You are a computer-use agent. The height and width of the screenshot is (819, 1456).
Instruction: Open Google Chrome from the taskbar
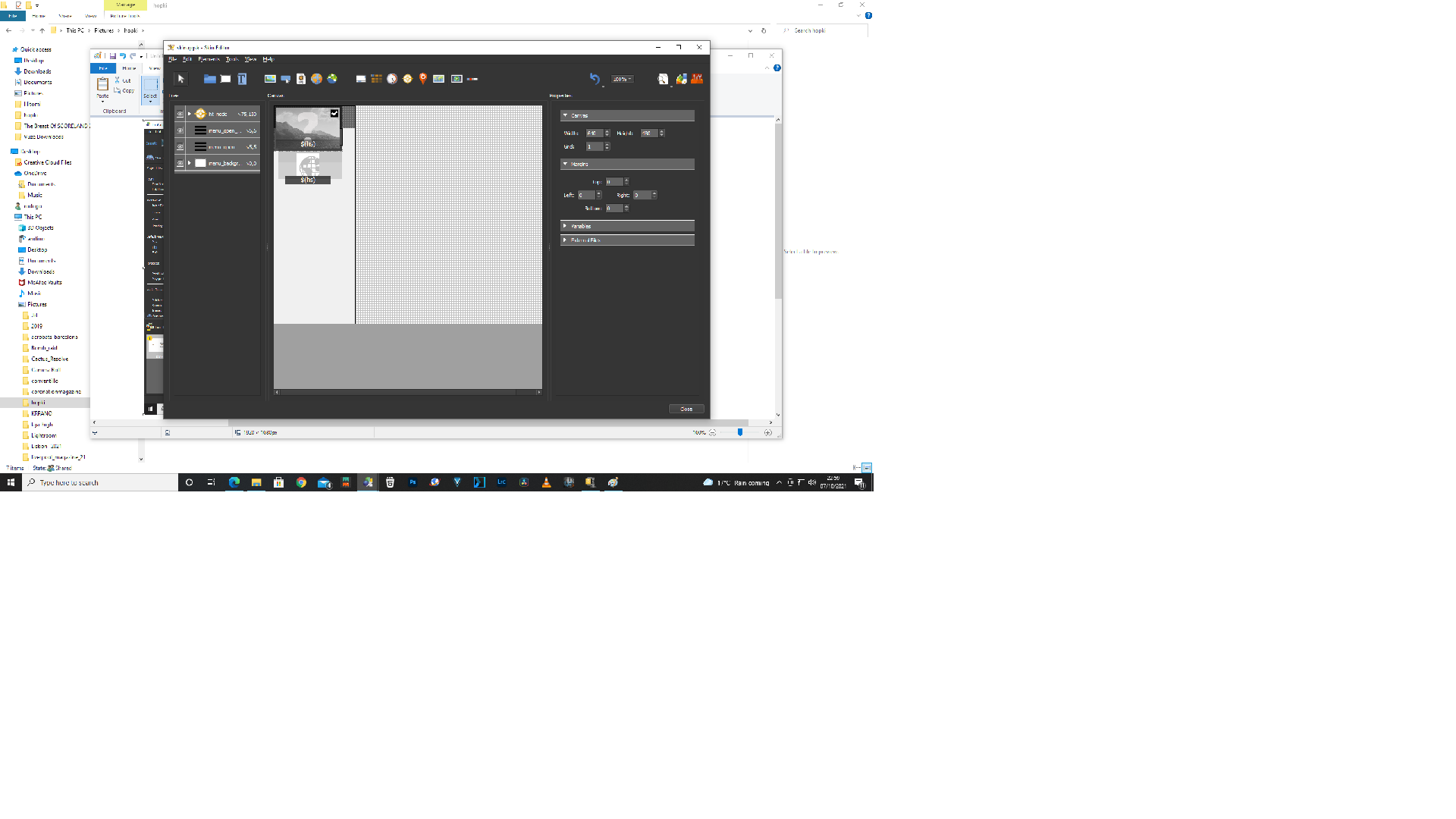pyautogui.click(x=301, y=482)
